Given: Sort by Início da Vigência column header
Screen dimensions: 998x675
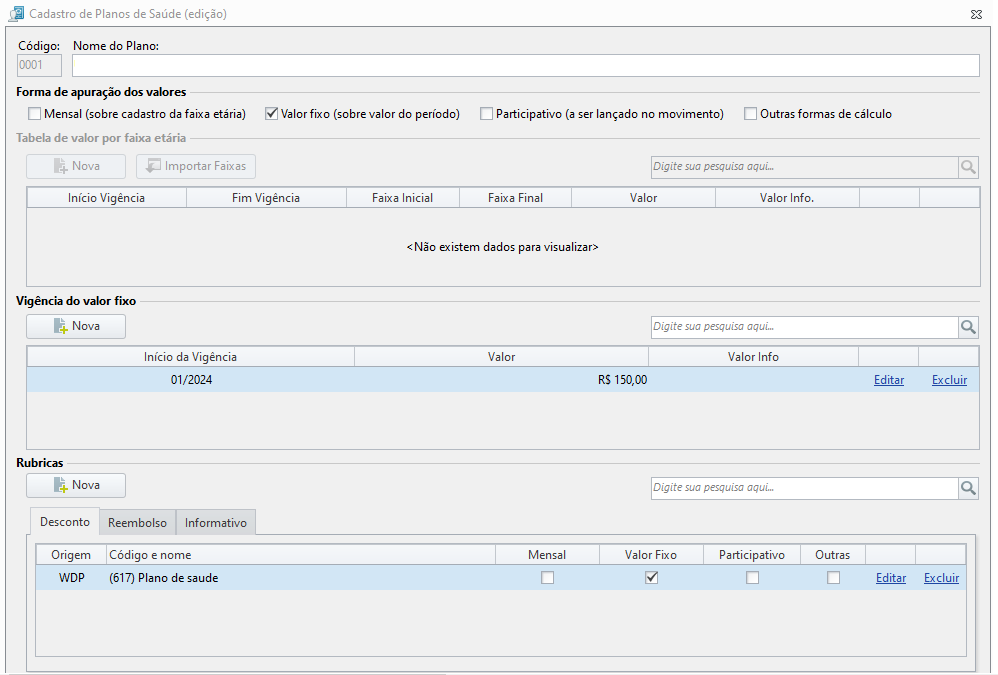Looking at the screenshot, I should pyautogui.click(x=190, y=357).
